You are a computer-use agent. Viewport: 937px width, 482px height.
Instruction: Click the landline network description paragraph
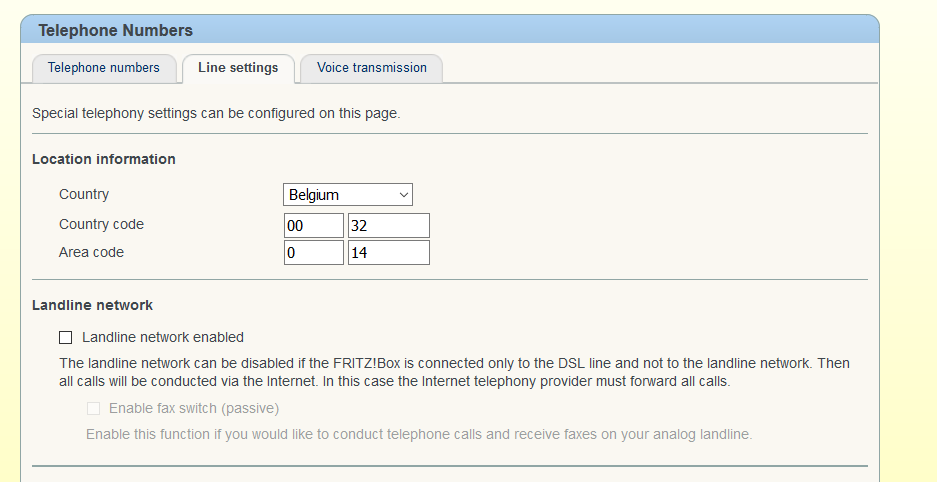tap(454, 372)
